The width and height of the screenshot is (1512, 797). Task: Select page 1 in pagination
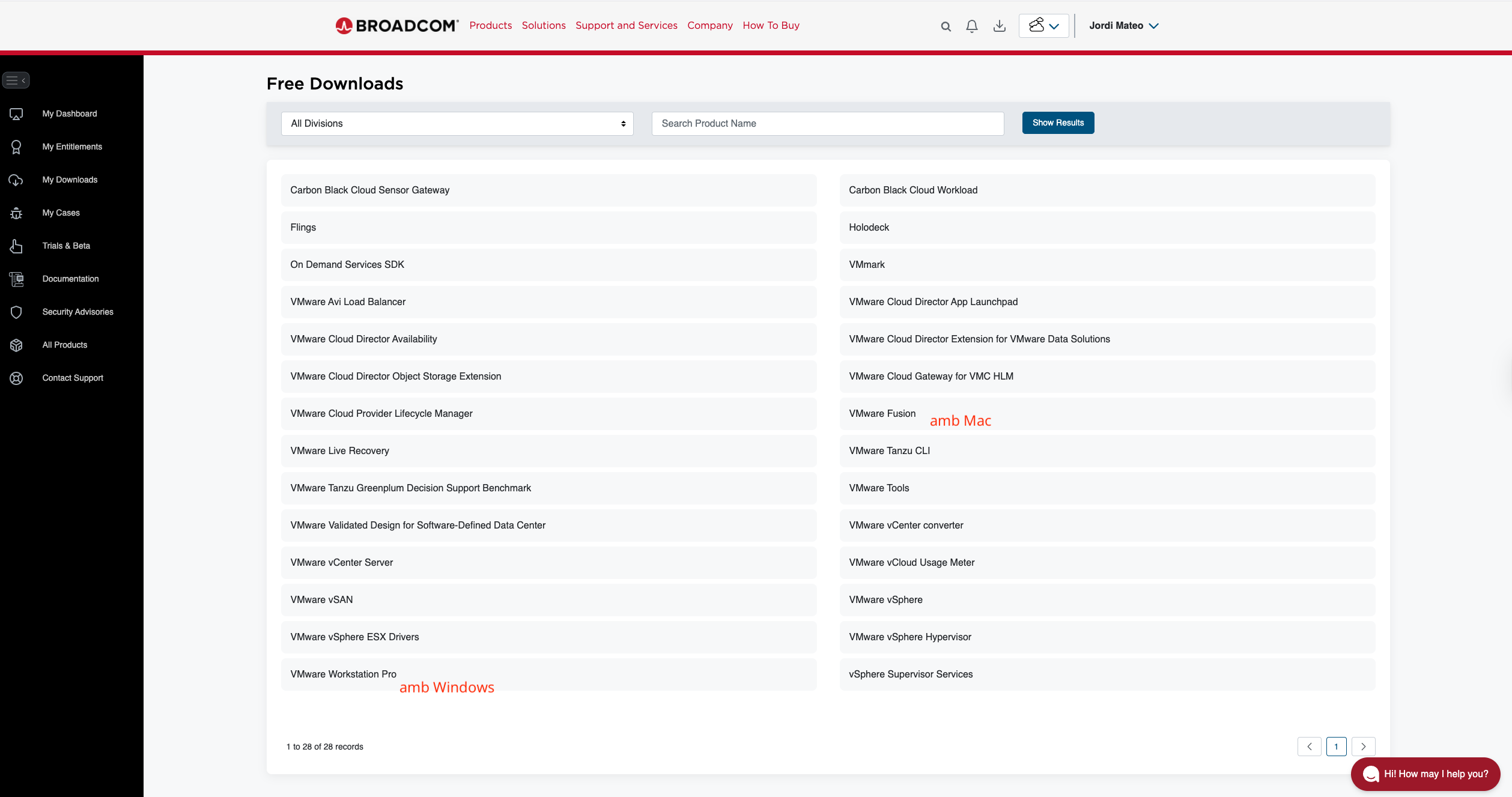click(x=1336, y=747)
